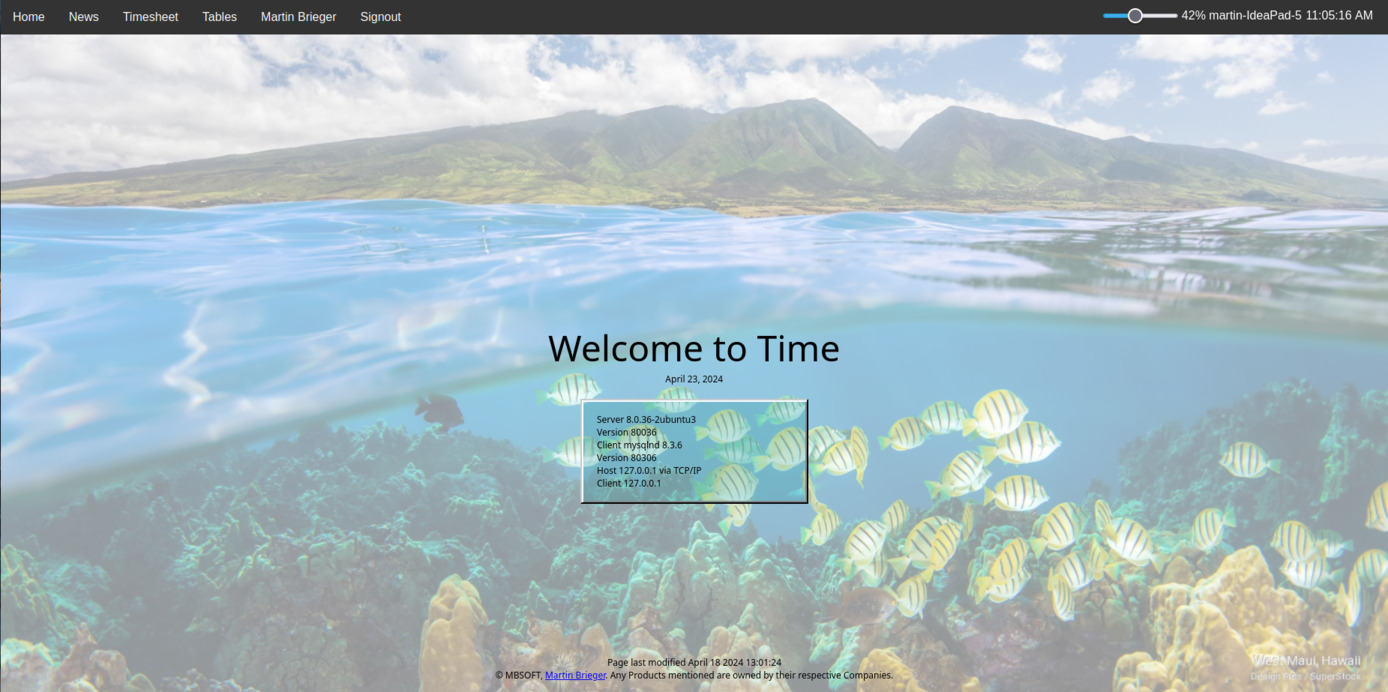The height and width of the screenshot is (692, 1388).
Task: Open the Tables menu
Action: [220, 17]
